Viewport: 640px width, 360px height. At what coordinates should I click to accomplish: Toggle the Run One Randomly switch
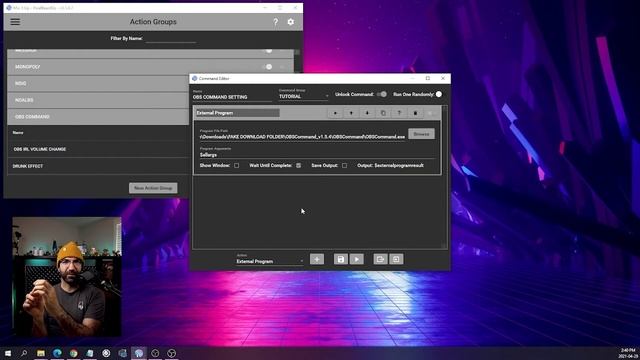439,94
